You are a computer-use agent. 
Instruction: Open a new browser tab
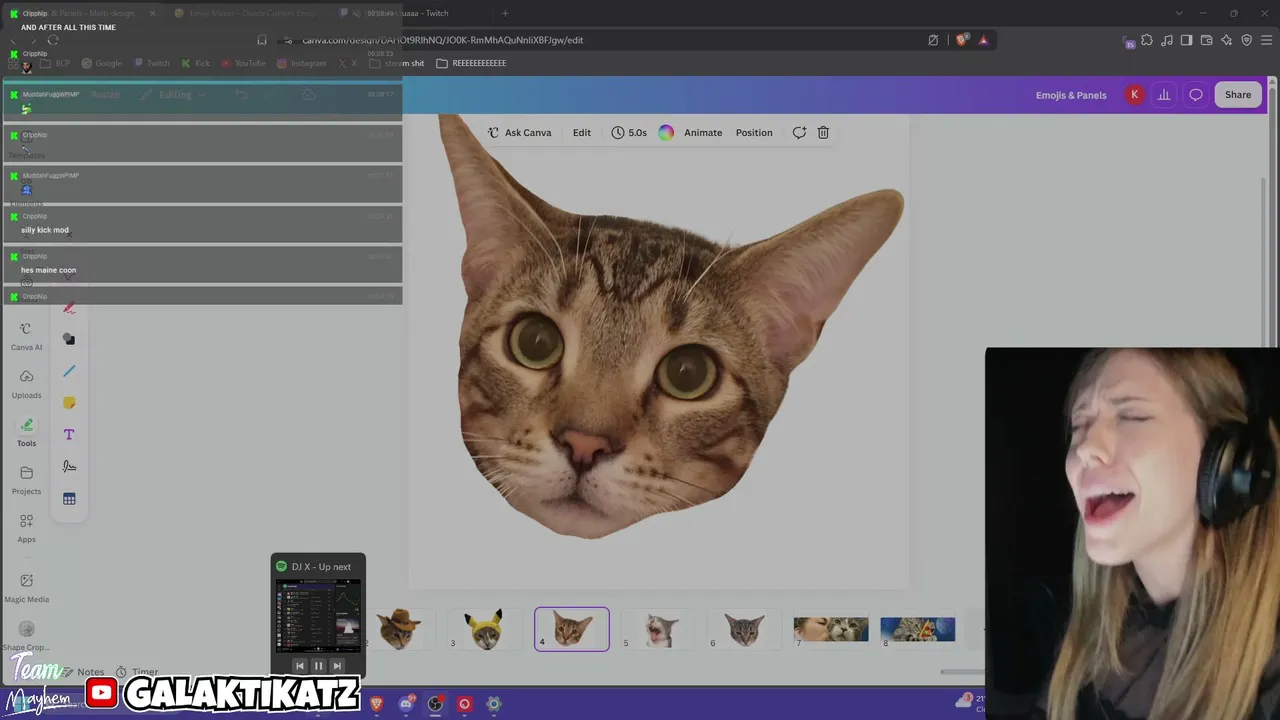[505, 13]
